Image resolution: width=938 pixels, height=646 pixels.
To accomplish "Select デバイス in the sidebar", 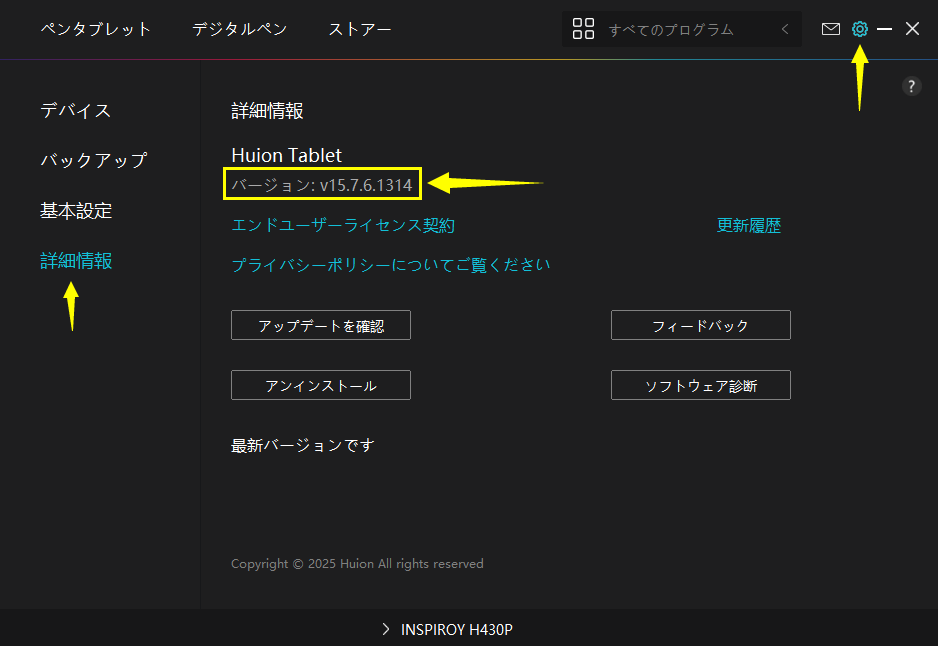I will pyautogui.click(x=75, y=110).
